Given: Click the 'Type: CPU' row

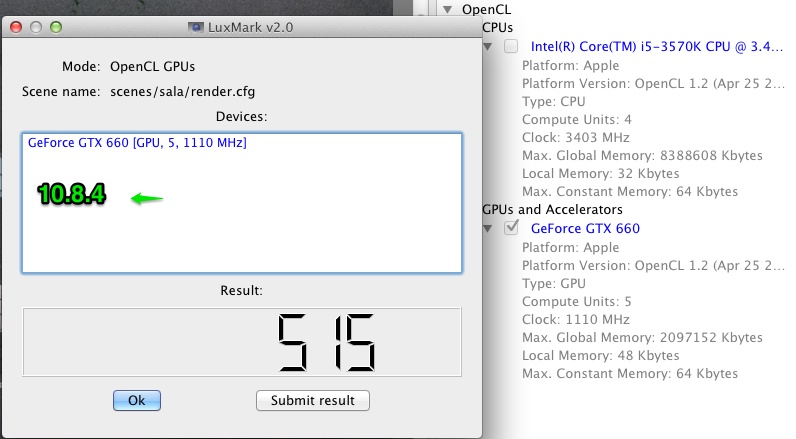Looking at the screenshot, I should (554, 102).
